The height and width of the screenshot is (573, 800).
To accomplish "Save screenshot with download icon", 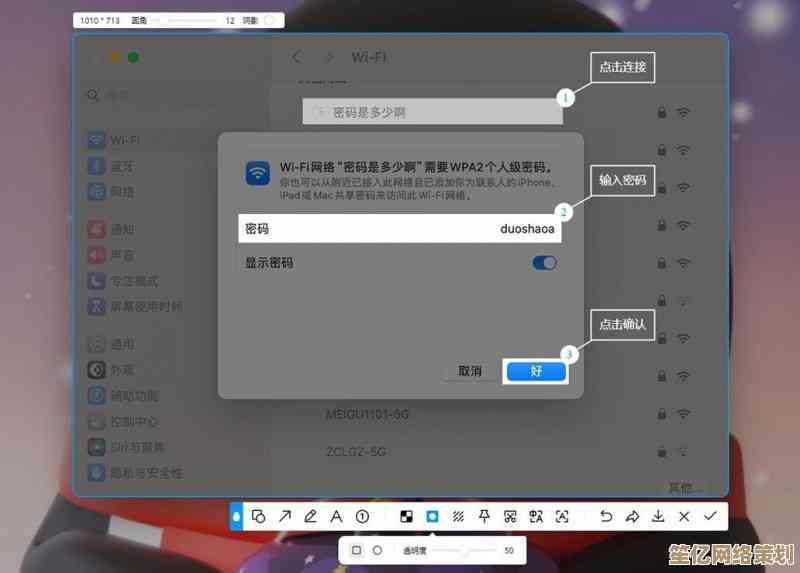I will click(x=658, y=516).
